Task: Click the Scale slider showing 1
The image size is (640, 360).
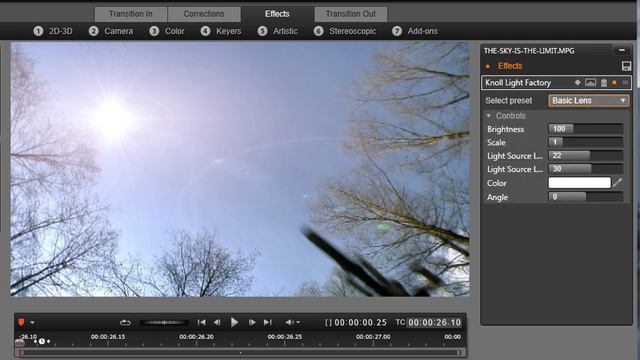Action: pos(585,142)
